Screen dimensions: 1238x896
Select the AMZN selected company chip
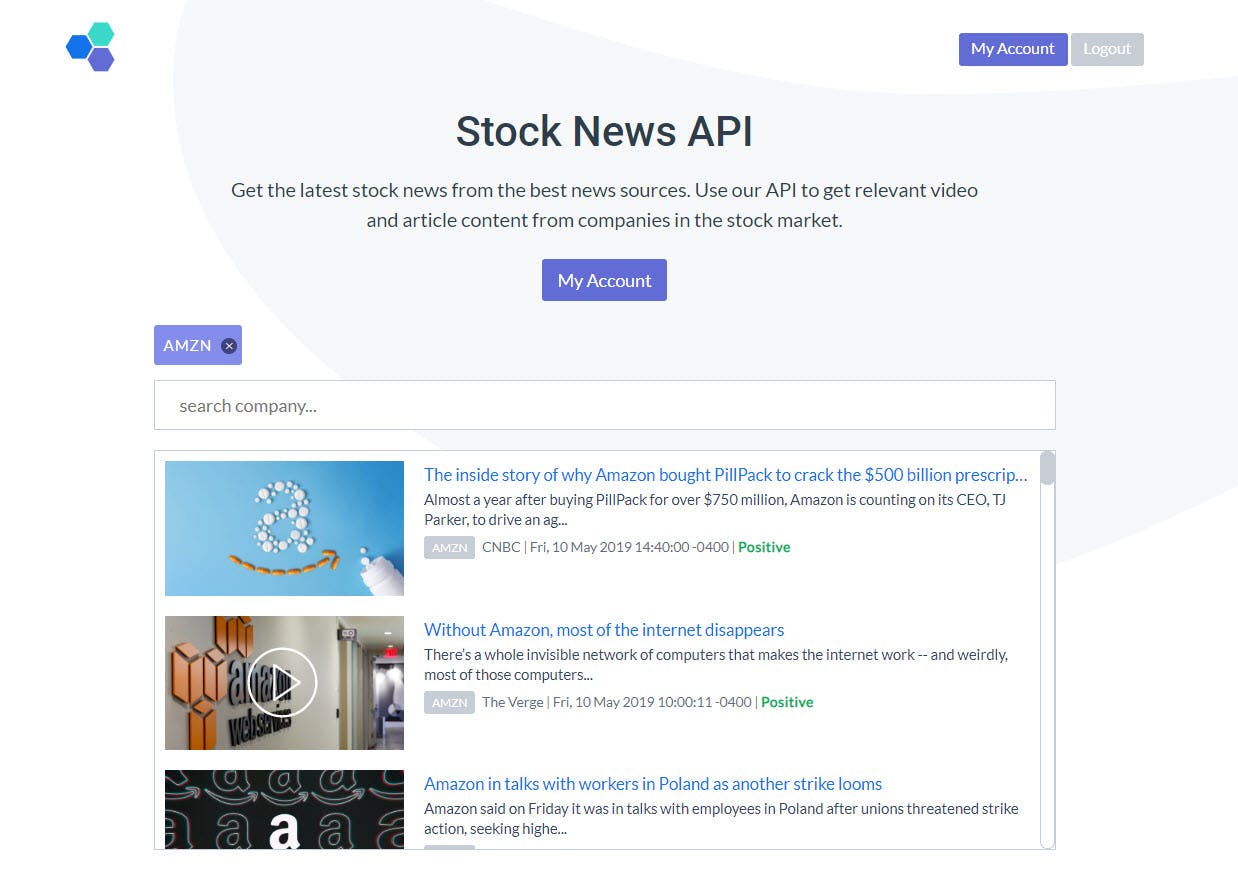(197, 345)
